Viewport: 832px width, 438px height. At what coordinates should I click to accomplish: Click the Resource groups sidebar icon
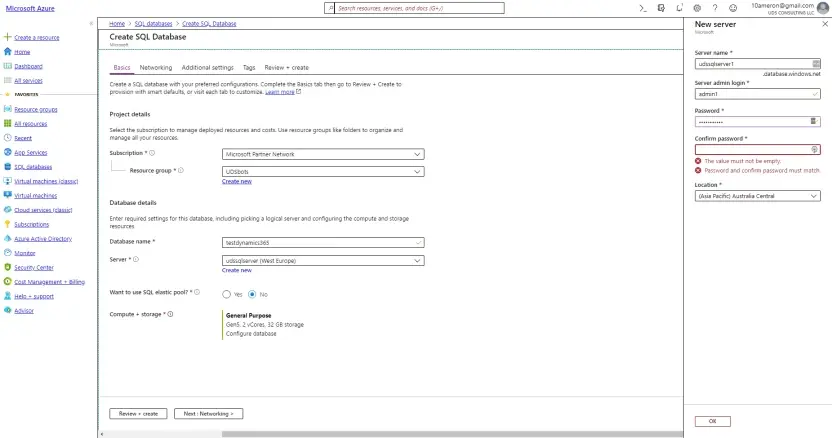(x=7, y=109)
